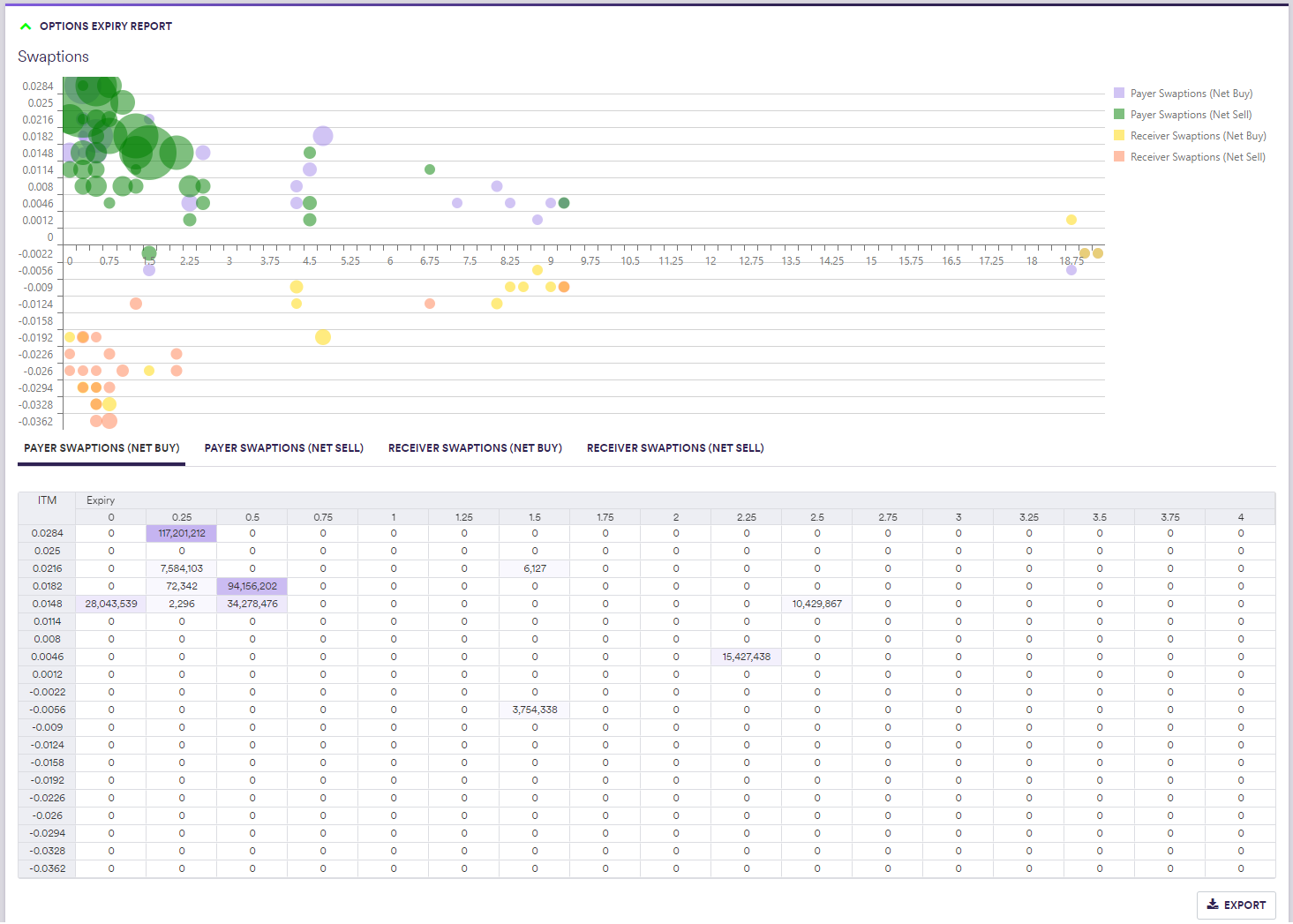Click the ITM column header
Image resolution: width=1293 pixels, height=924 pixels.
coord(47,500)
